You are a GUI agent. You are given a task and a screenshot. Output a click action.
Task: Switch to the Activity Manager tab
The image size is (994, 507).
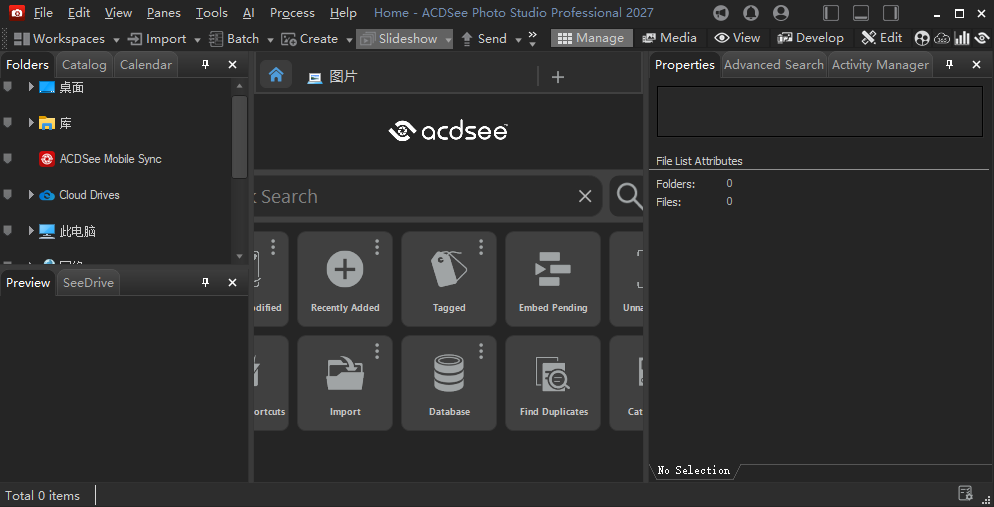pyautogui.click(x=880, y=65)
